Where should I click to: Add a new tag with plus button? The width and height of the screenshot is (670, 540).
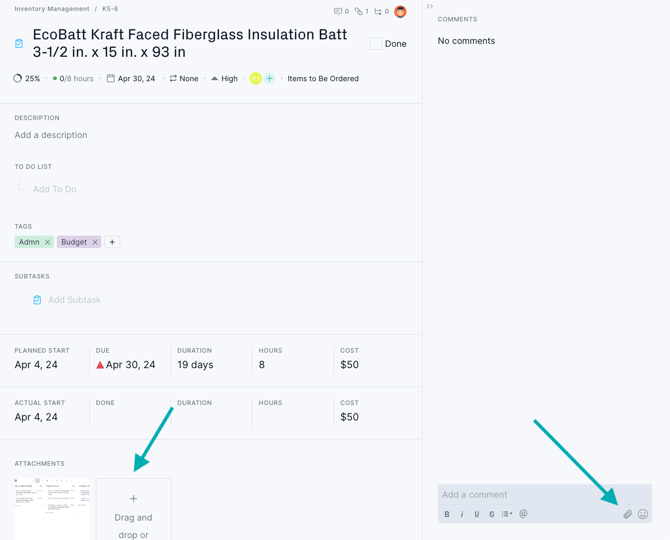(112, 242)
